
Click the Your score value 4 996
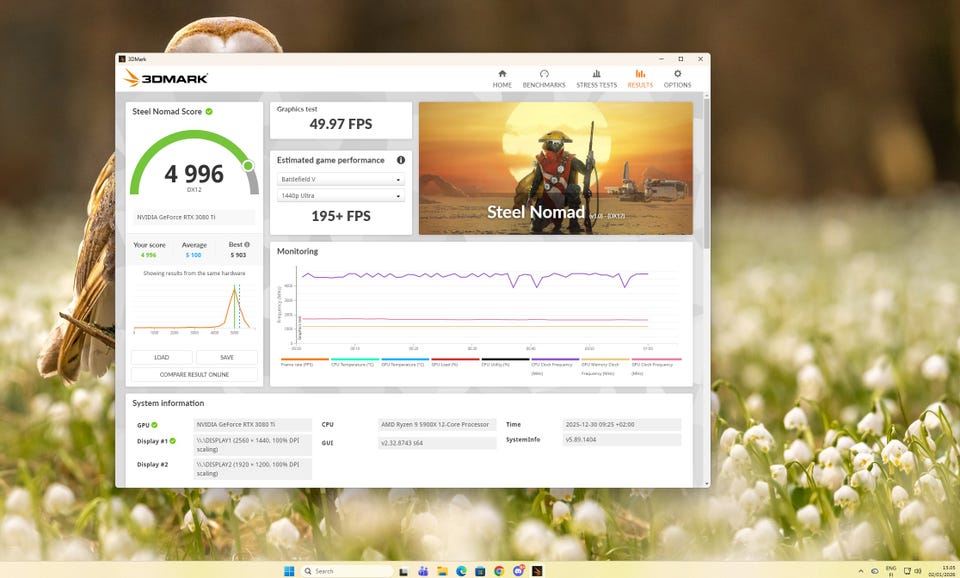point(149,255)
